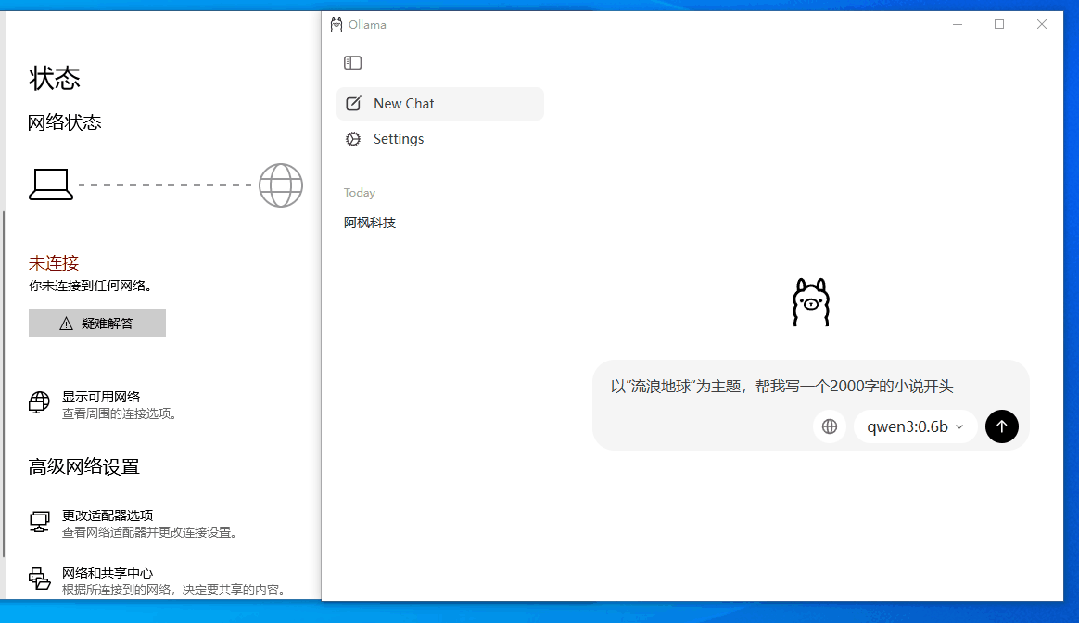This screenshot has width=1079, height=623.
Task: Click the sharing icon beside 网络和共享中心
Action: [38, 578]
